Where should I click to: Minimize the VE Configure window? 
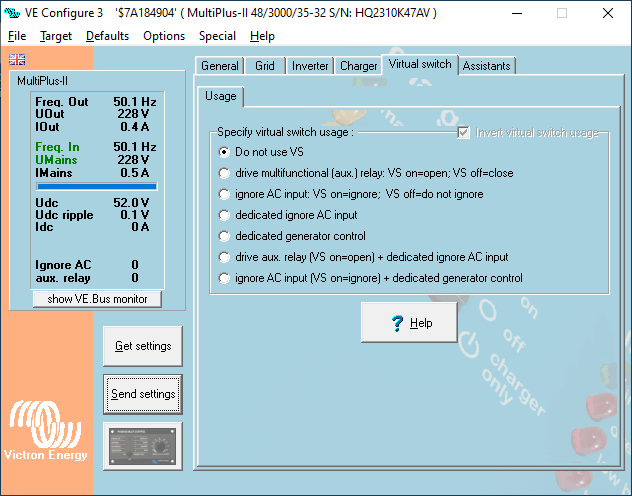click(x=517, y=13)
